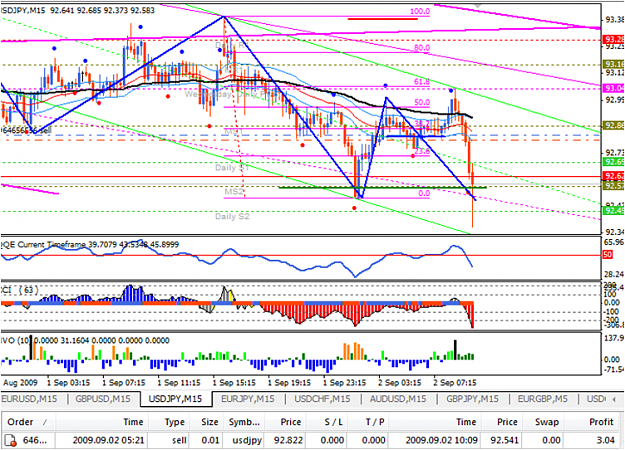Click the 2 Sep 07:15 time axis label
The height and width of the screenshot is (450, 625).
click(454, 383)
